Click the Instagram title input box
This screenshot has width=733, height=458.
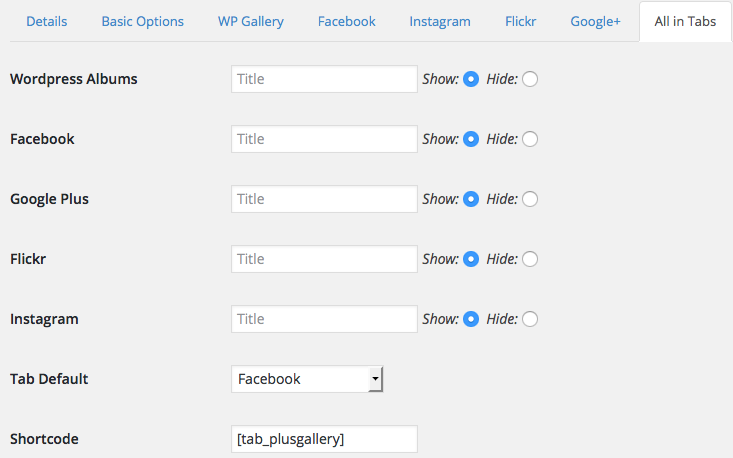point(323,319)
